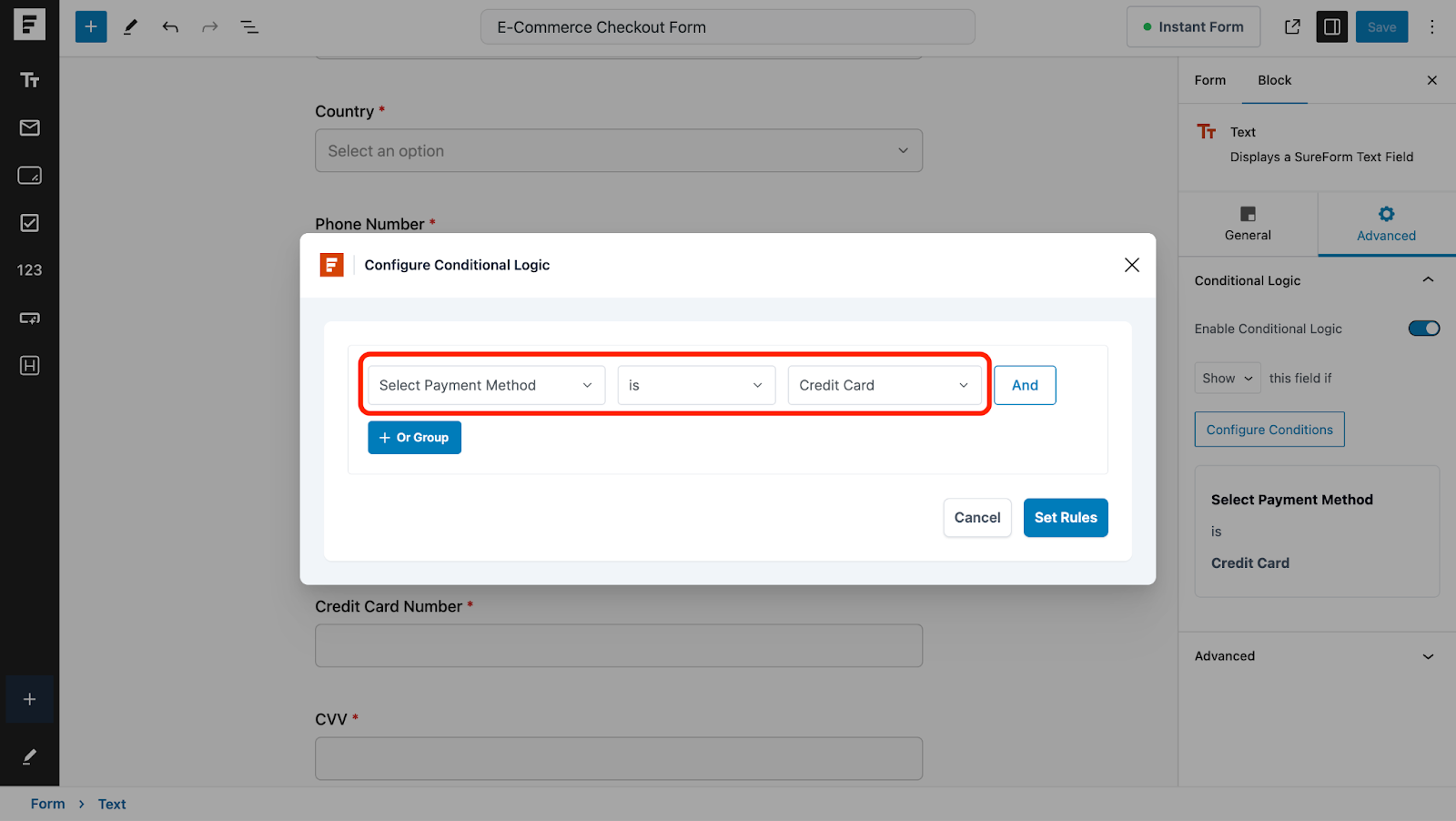Screen dimensions: 1456x821
Task: Open the Document Overview list icon
Action: click(249, 27)
